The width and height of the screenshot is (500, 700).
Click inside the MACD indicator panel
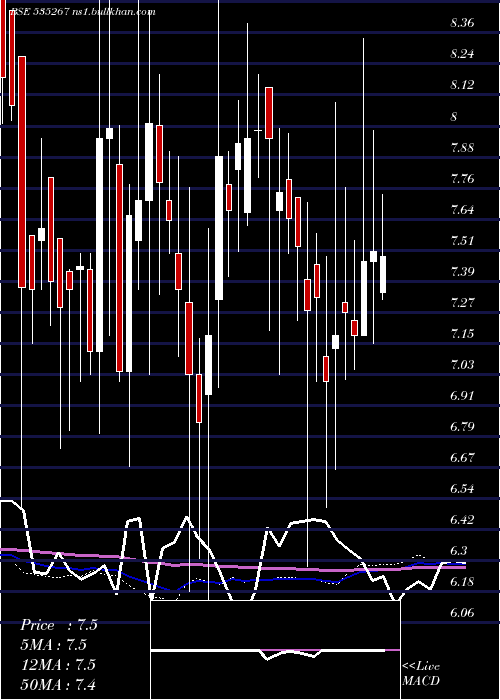click(x=275, y=650)
